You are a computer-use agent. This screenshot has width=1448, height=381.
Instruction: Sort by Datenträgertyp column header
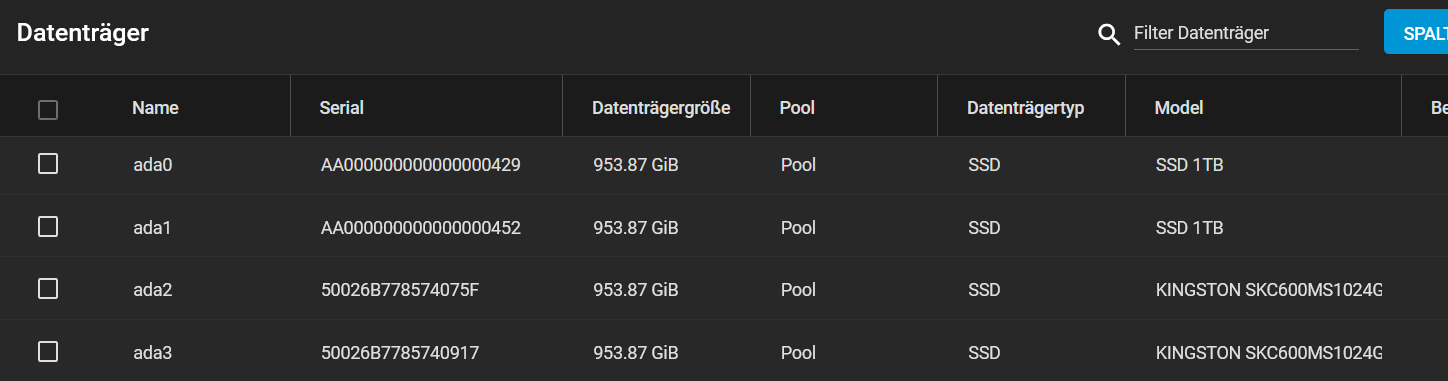click(x=1026, y=108)
